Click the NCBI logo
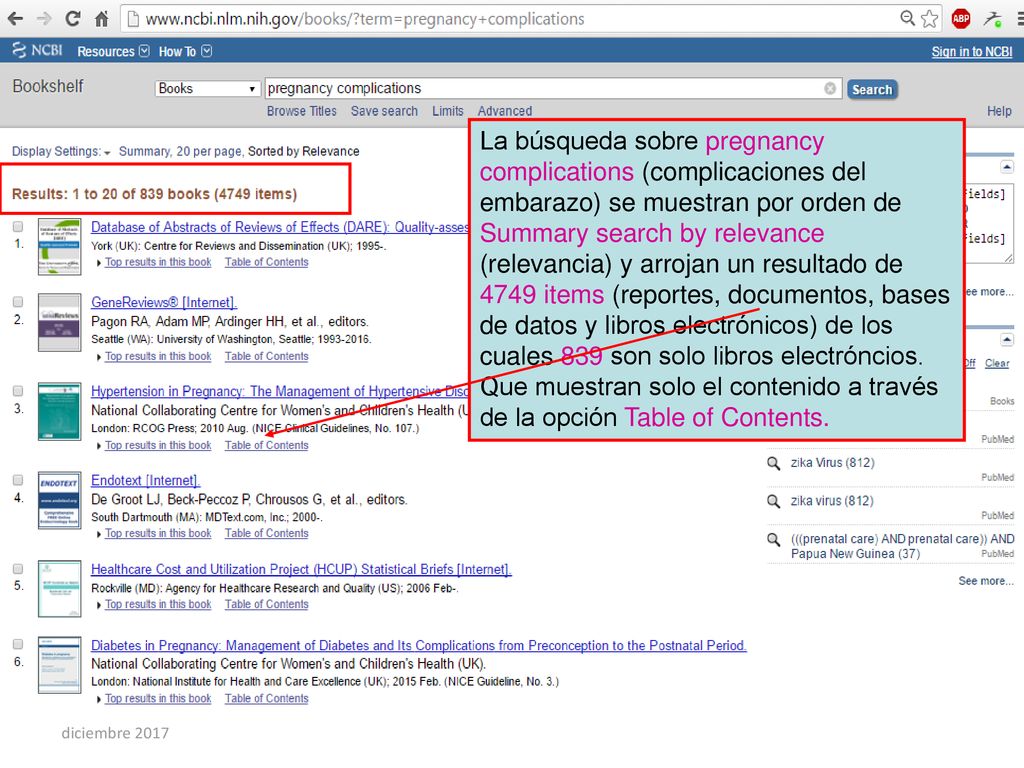Viewport: 1024px width, 768px height. point(38,50)
